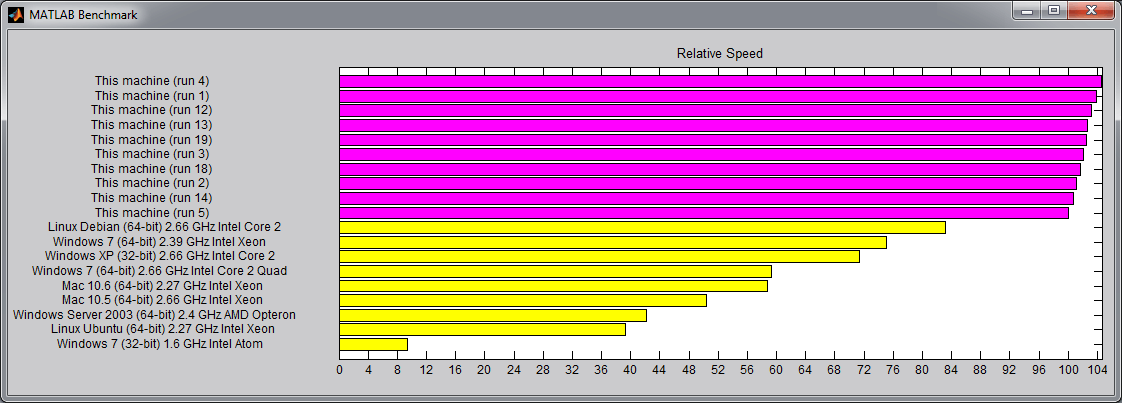Click the magenta bar for run 12
Image resolution: width=1122 pixels, height=403 pixels.
click(716, 110)
